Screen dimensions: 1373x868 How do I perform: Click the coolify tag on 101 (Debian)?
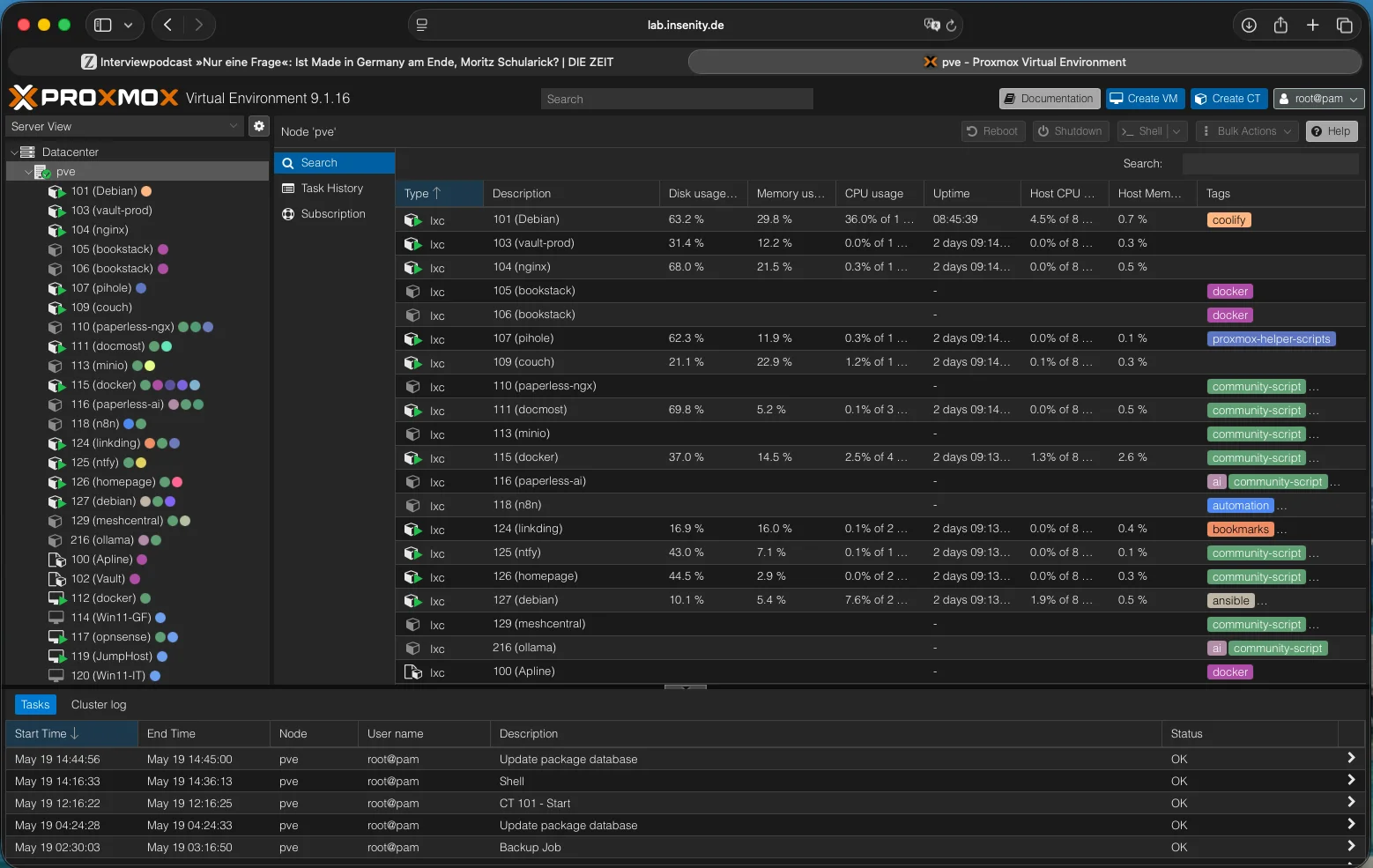[x=1228, y=220]
